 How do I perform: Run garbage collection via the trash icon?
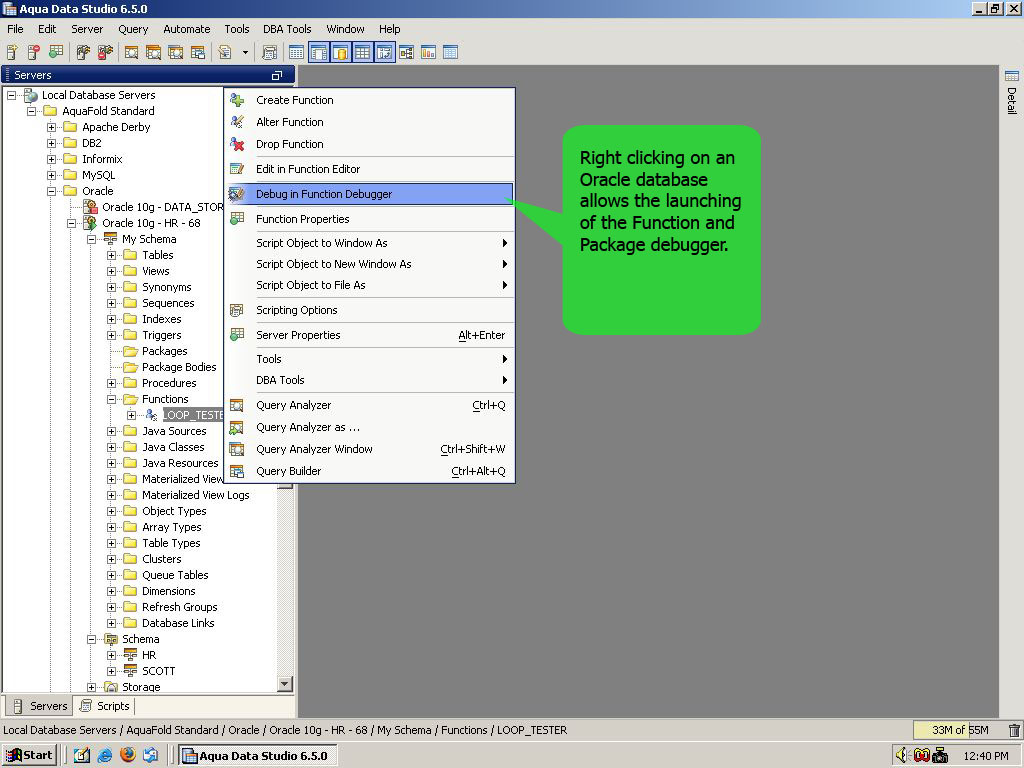click(x=1014, y=730)
